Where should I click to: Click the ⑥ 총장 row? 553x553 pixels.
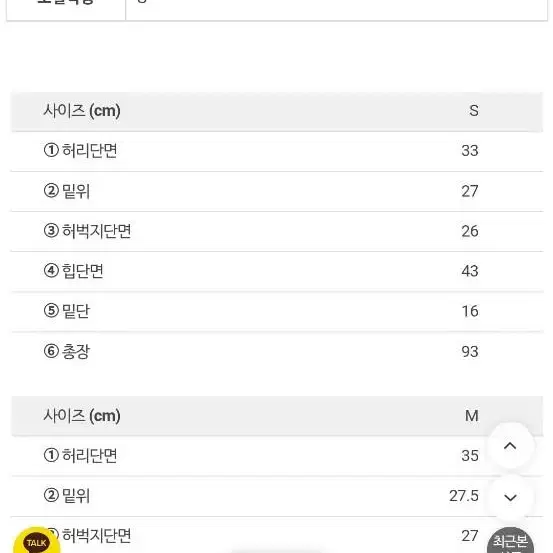(277, 352)
